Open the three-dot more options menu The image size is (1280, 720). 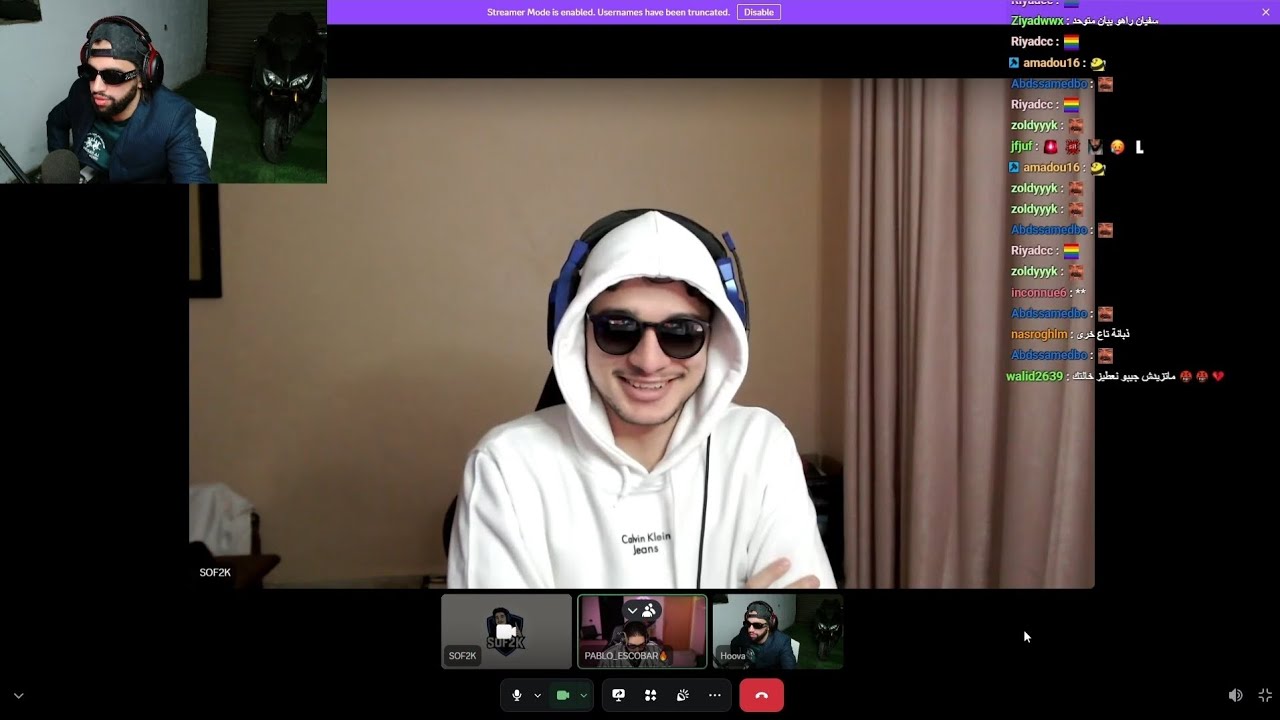pyautogui.click(x=715, y=695)
